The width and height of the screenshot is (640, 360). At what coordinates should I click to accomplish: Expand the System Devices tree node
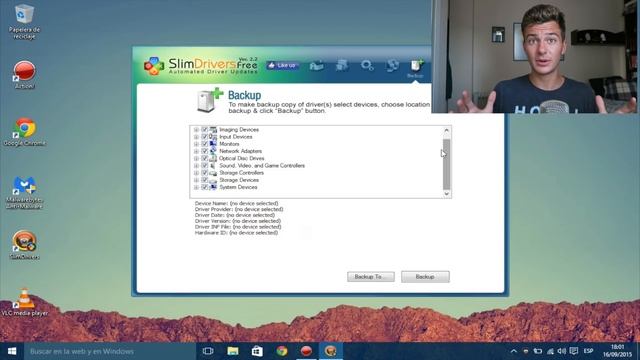coord(196,187)
